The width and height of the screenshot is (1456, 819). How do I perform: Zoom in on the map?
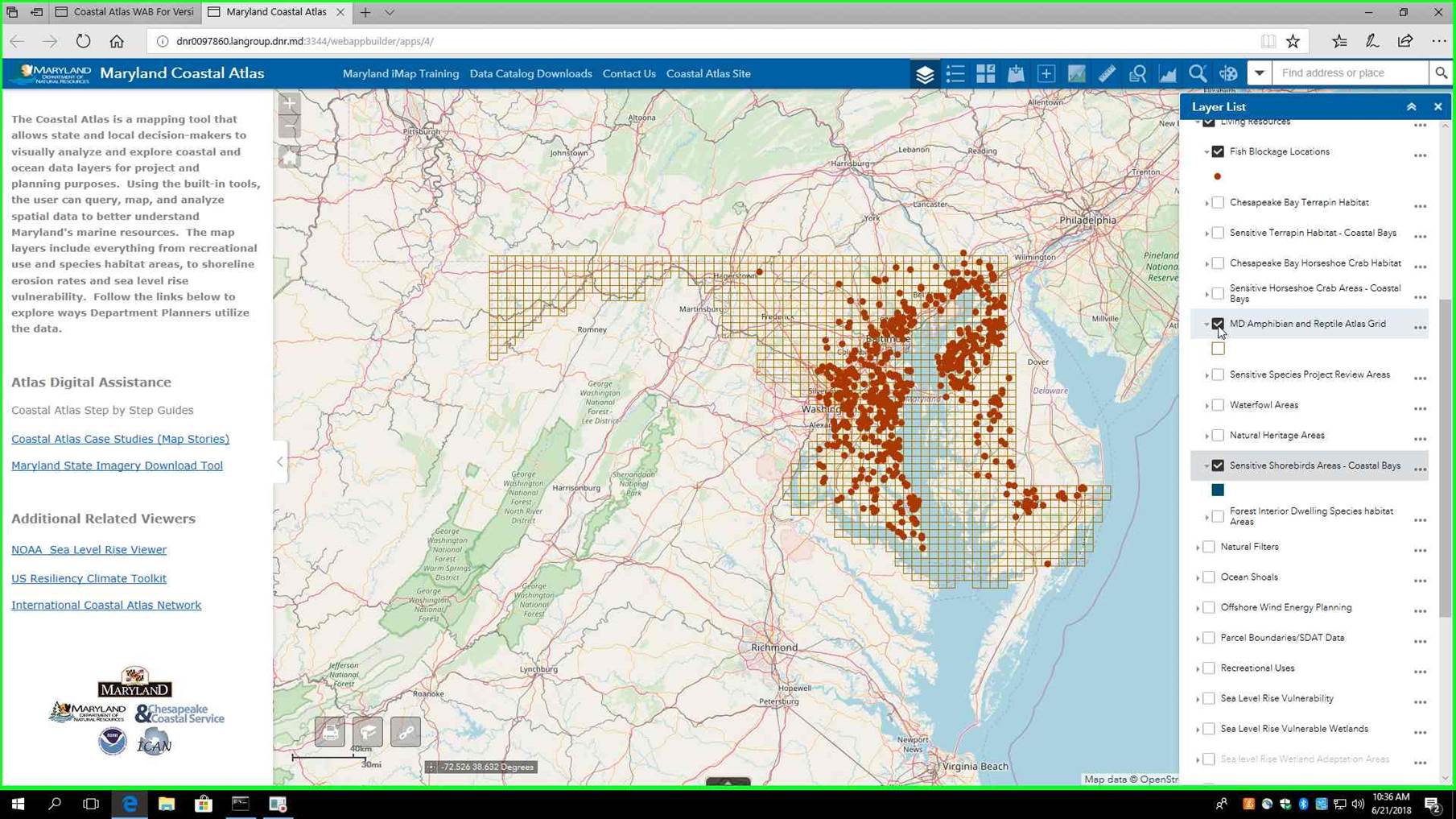pyautogui.click(x=290, y=104)
